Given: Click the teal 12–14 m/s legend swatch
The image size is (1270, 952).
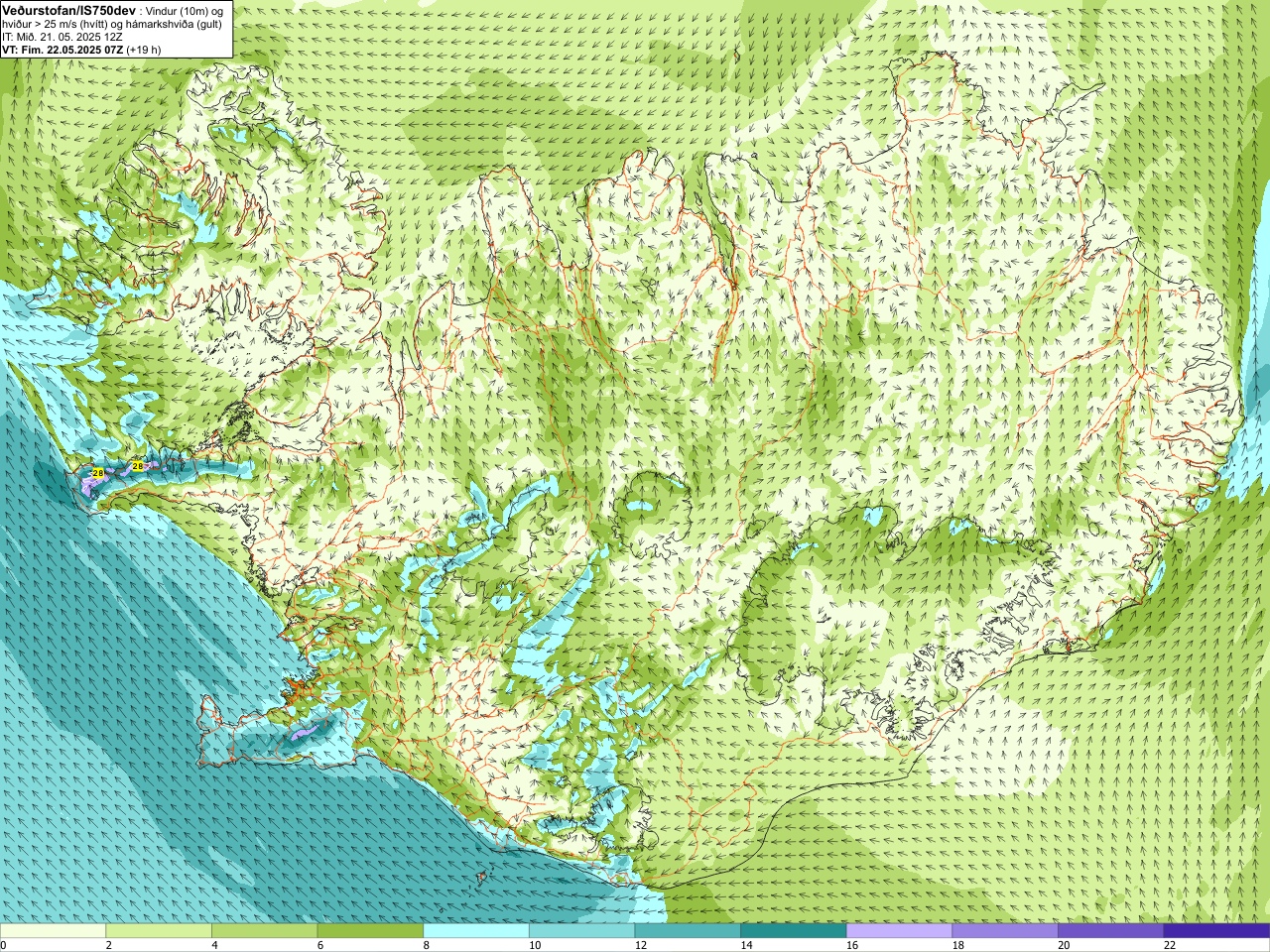Looking at the screenshot, I should tap(688, 931).
